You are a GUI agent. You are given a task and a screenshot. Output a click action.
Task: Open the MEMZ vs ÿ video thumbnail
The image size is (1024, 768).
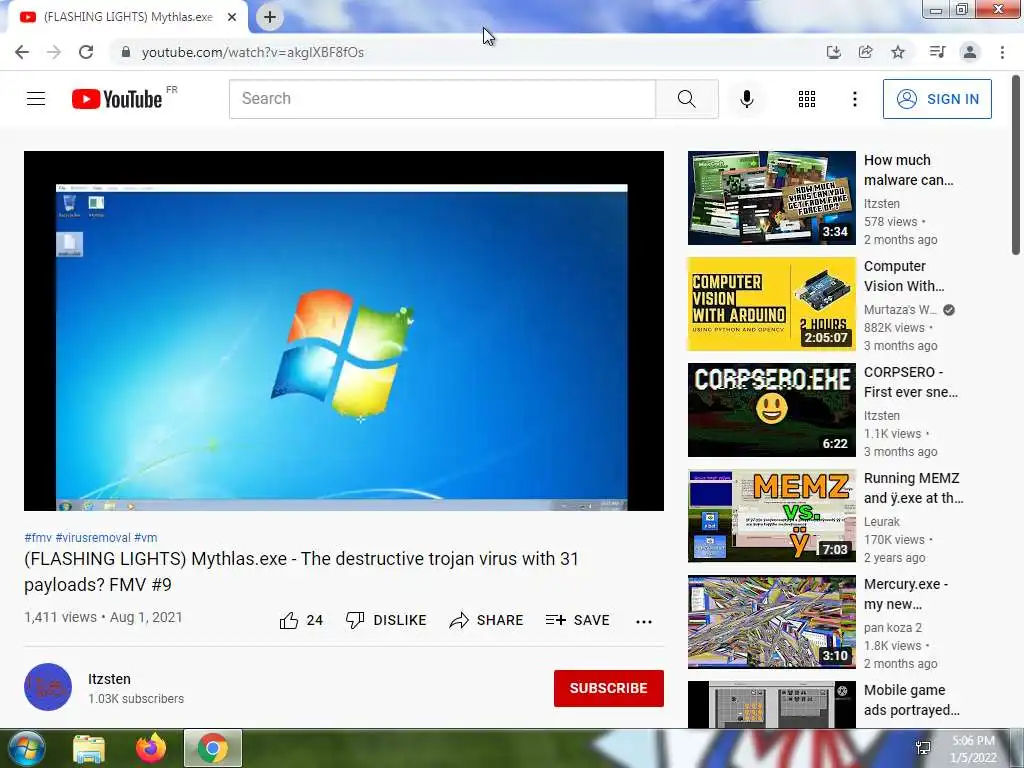point(771,515)
